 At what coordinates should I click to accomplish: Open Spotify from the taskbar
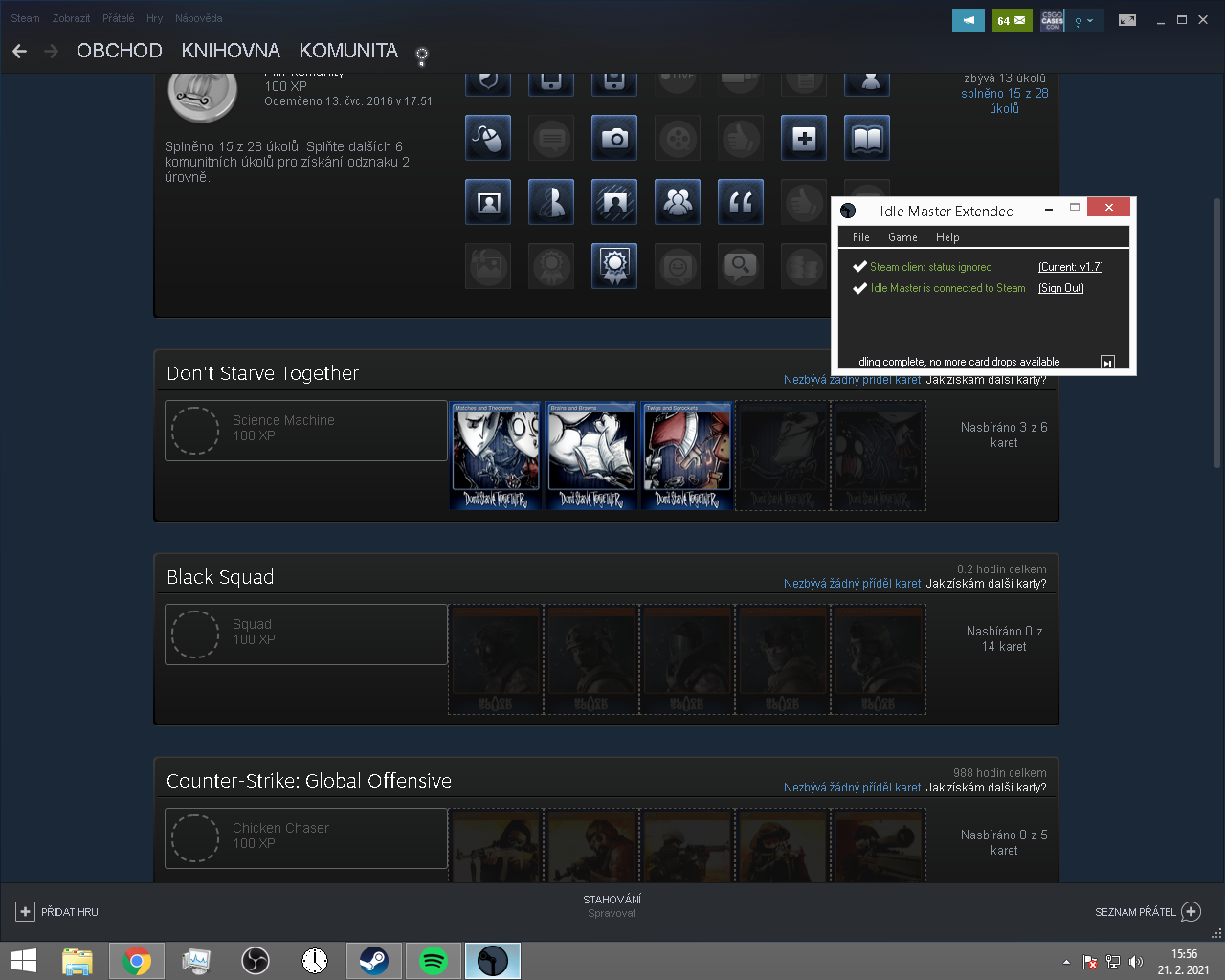pyautogui.click(x=434, y=961)
